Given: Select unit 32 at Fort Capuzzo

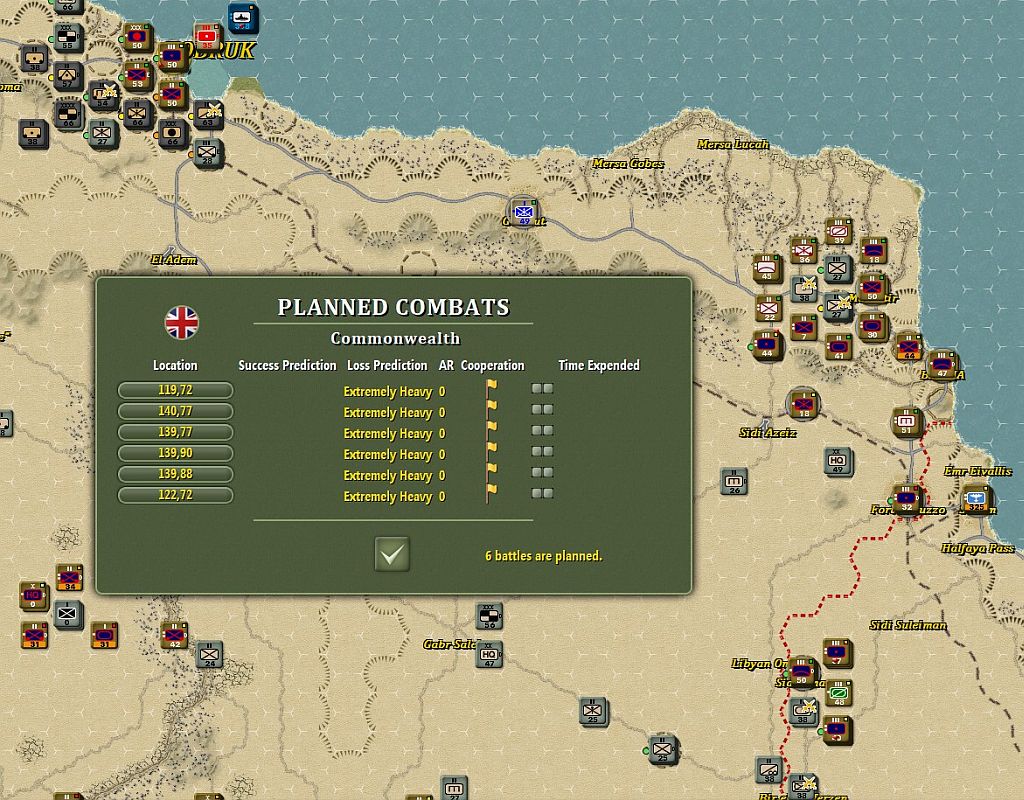Looking at the screenshot, I should point(906,499).
